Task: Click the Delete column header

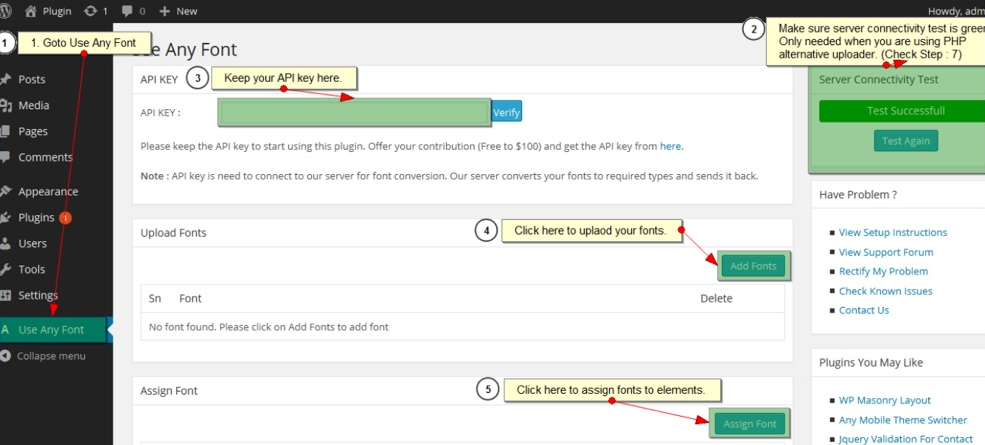Action: (716, 298)
